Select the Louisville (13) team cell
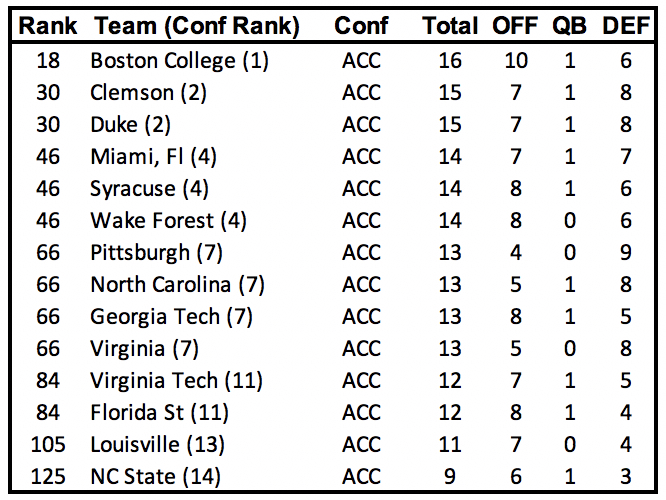 pos(156,444)
